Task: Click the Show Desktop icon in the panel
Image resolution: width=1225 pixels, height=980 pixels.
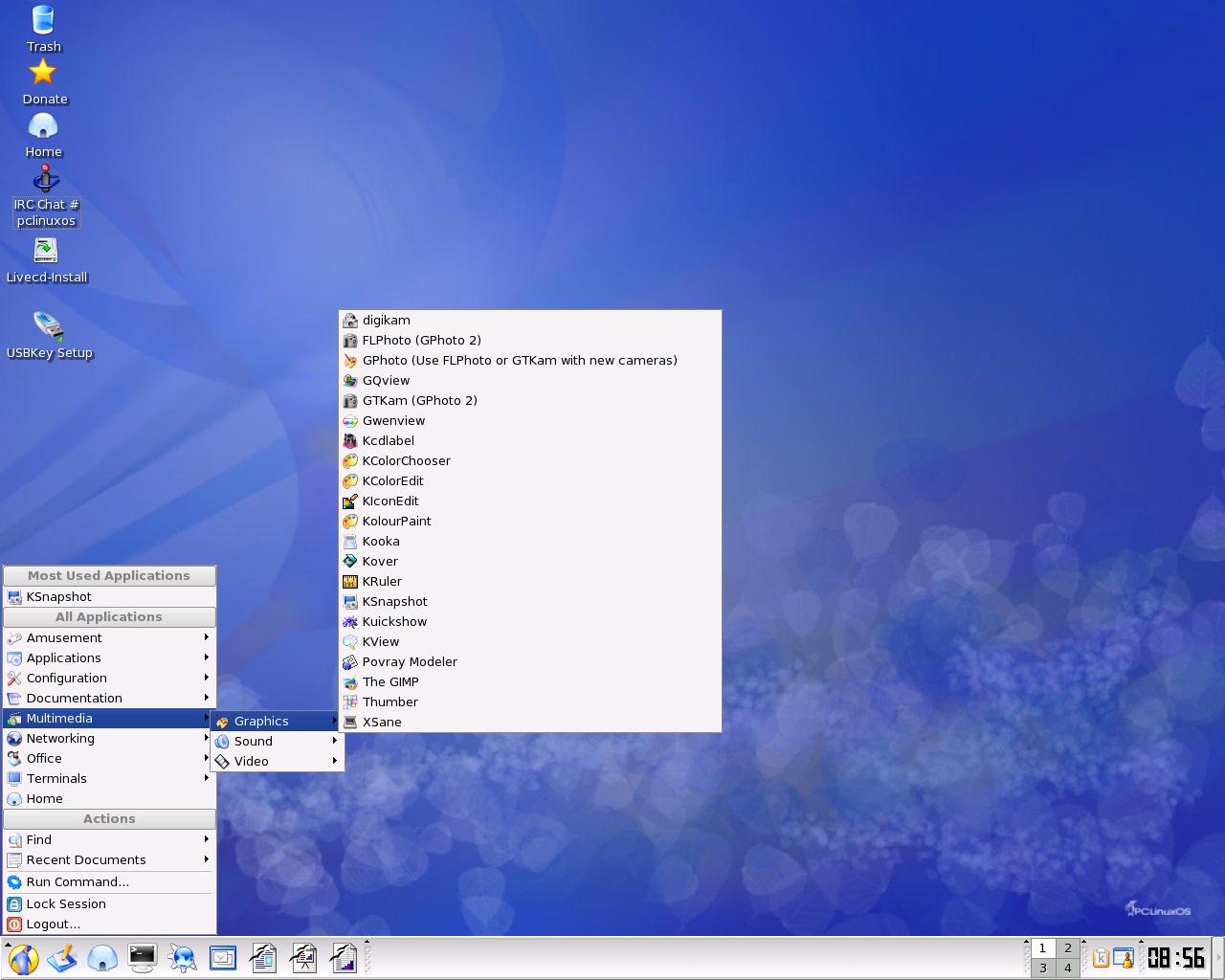Action: click(x=62, y=958)
